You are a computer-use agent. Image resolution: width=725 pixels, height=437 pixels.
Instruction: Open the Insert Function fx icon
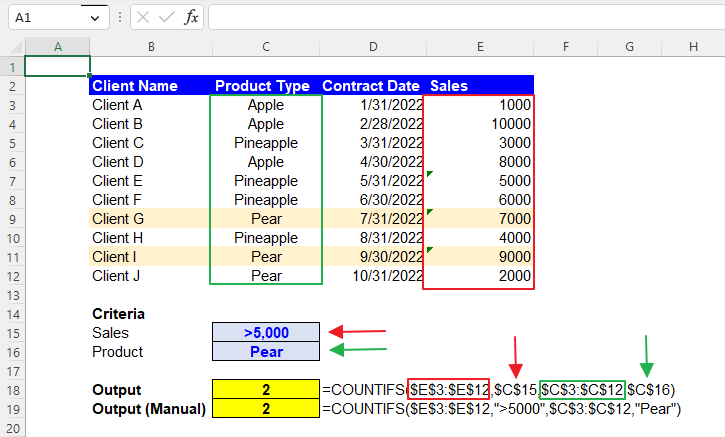(x=191, y=18)
